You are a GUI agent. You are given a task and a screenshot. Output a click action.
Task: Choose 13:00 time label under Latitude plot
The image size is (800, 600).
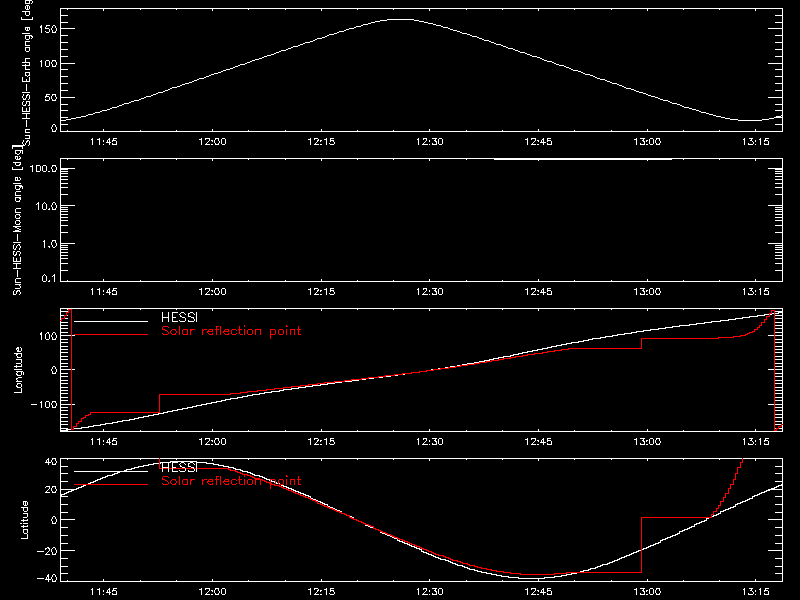point(647,592)
